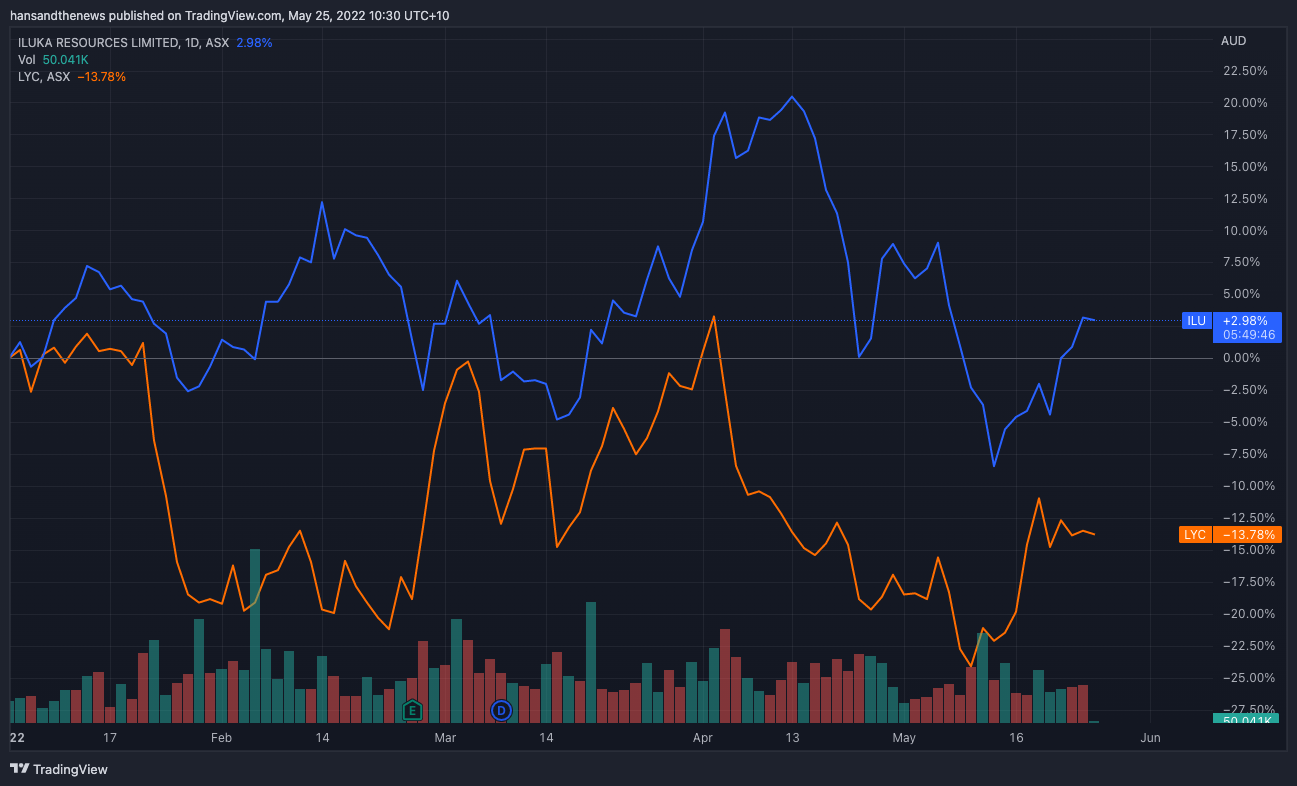This screenshot has height=786, width=1297.
Task: Click the Feb label on time axis
Action: [221, 738]
